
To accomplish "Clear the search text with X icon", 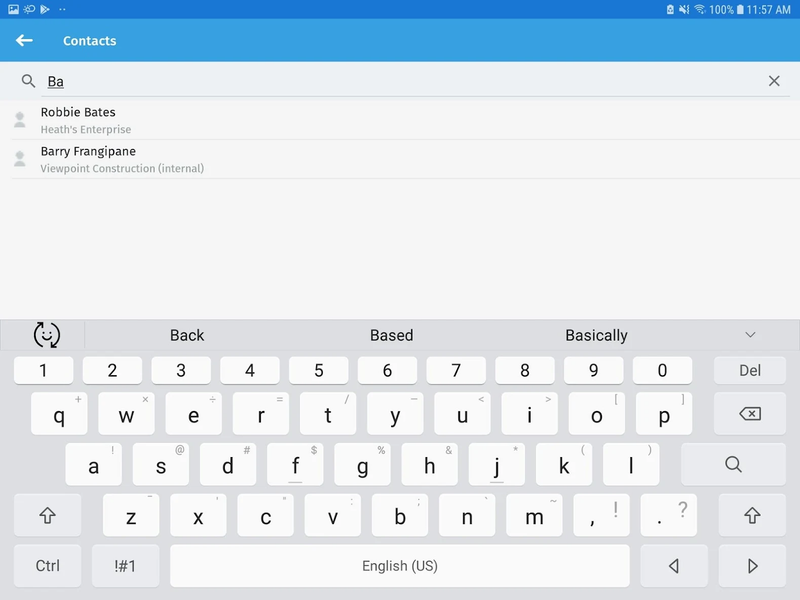I will (773, 81).
